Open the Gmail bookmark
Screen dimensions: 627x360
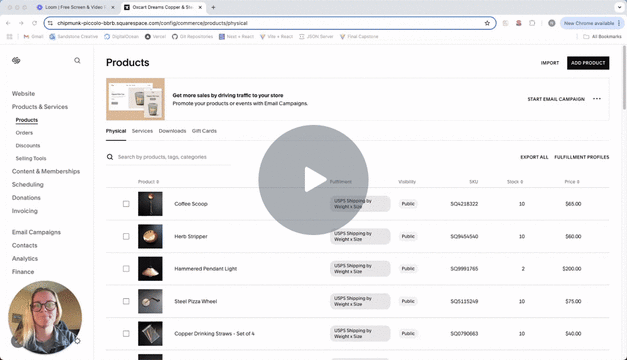pyautogui.click(x=34, y=36)
